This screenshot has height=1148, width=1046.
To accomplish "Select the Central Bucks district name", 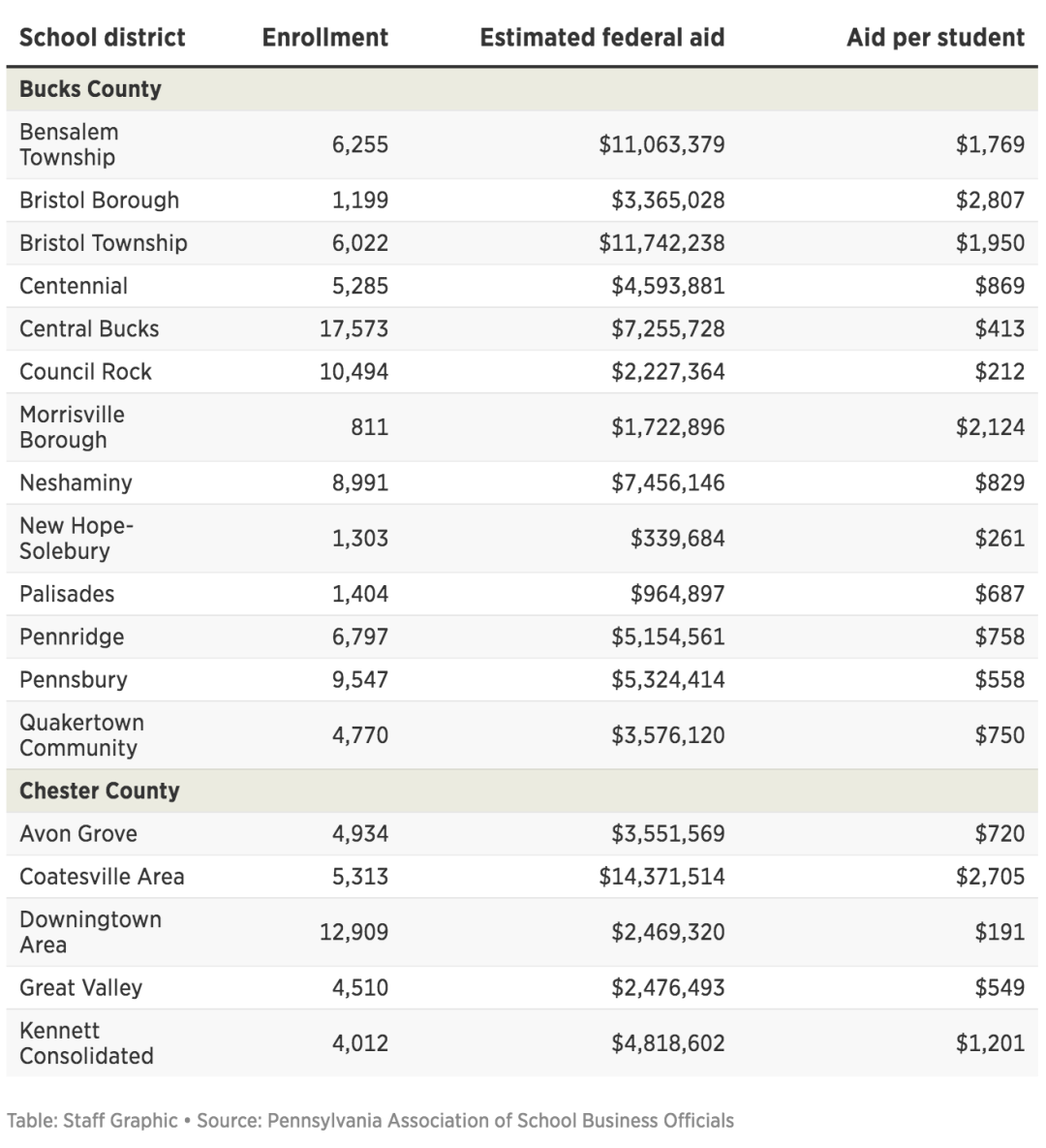I will [89, 328].
